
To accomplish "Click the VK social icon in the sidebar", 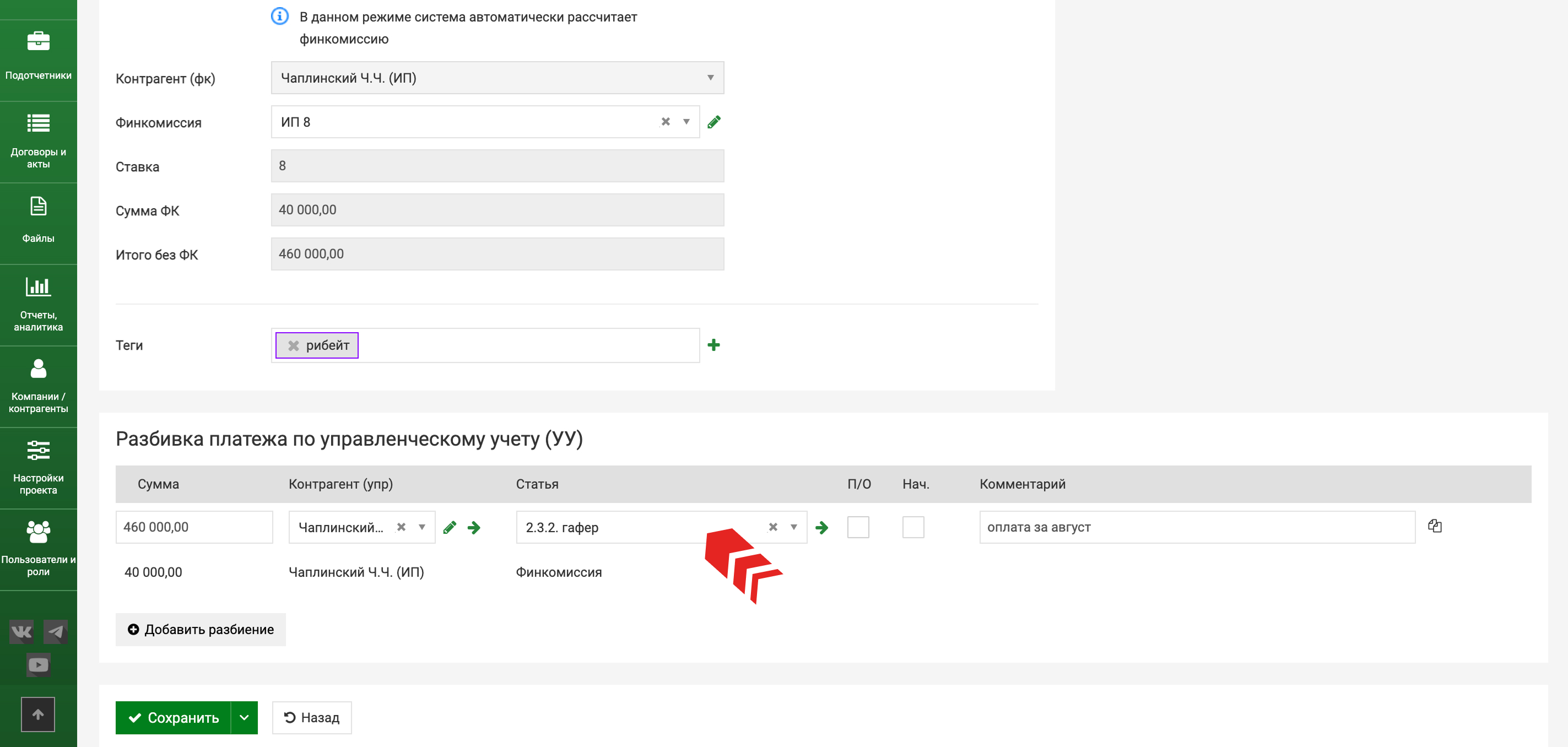I will click(x=21, y=631).
